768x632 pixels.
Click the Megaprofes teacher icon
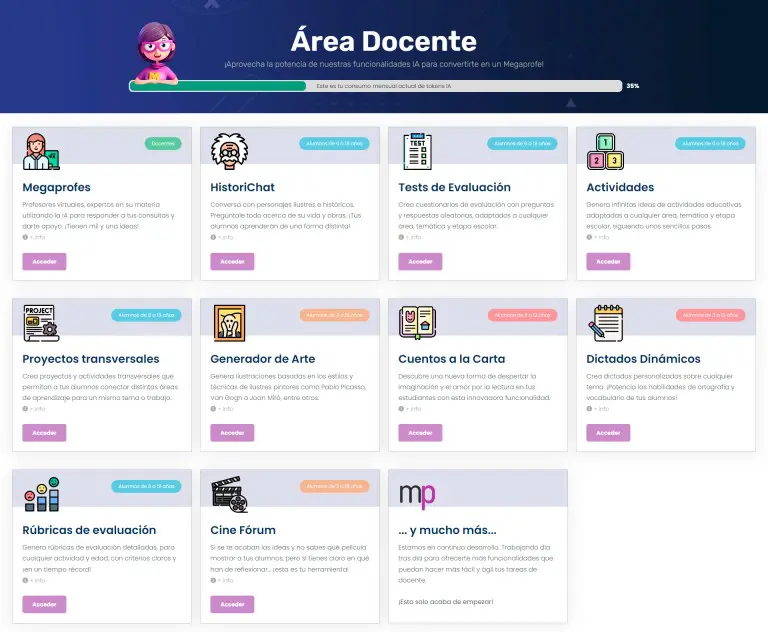[x=42, y=151]
